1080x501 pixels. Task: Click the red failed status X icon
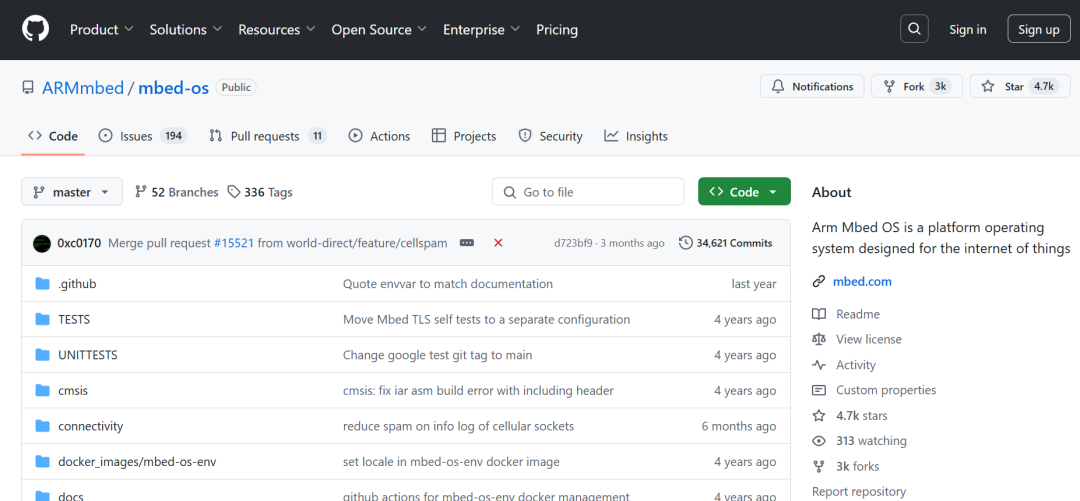[x=498, y=243]
